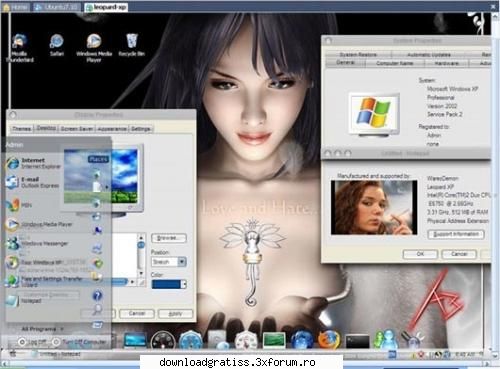
Task: Open MSN from the Start menu
Action: click(19, 205)
